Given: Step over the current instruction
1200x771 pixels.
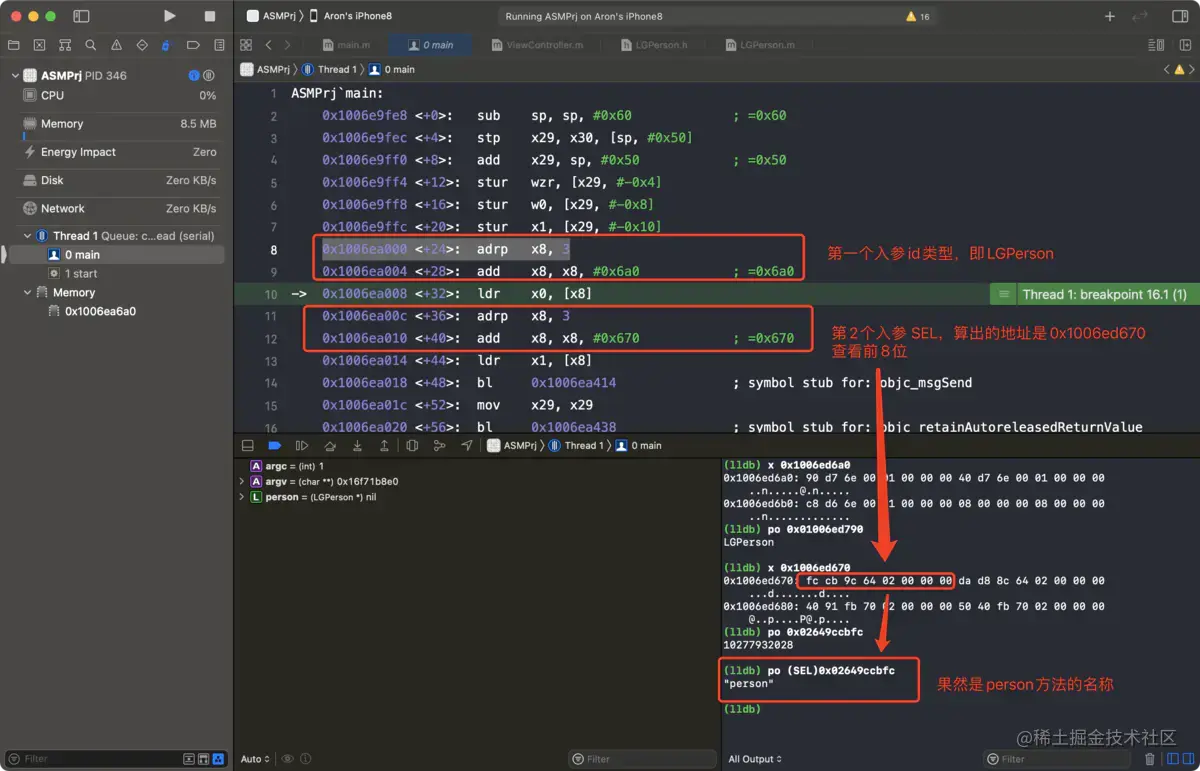Looking at the screenshot, I should click(330, 446).
